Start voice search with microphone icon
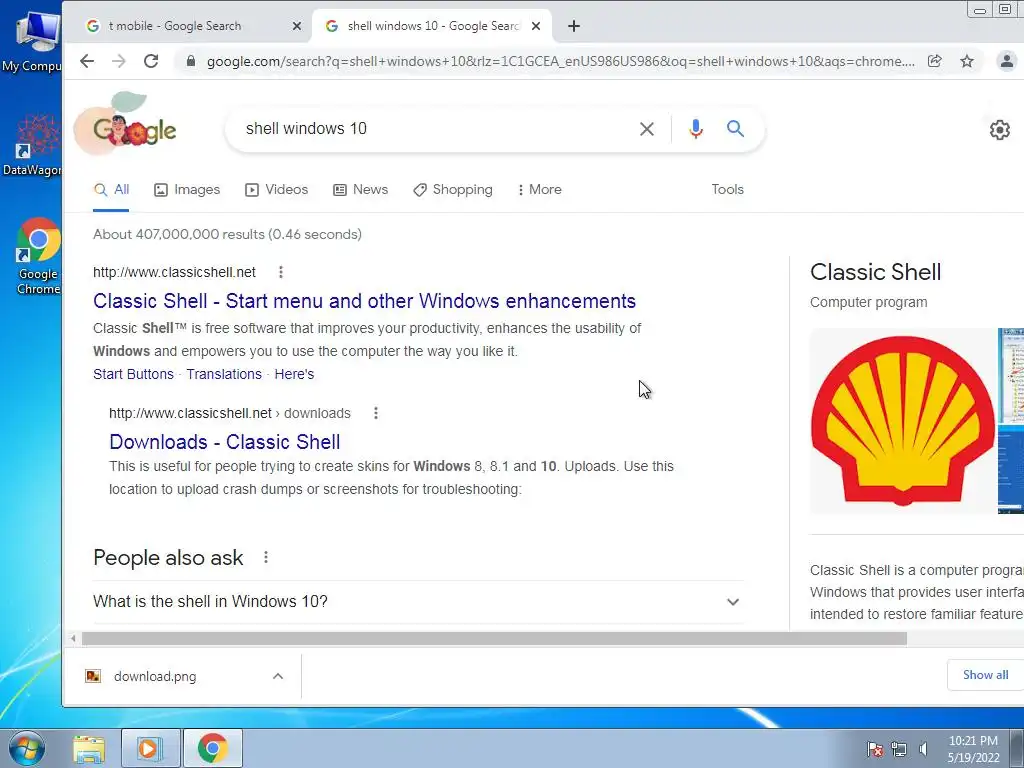 click(696, 129)
